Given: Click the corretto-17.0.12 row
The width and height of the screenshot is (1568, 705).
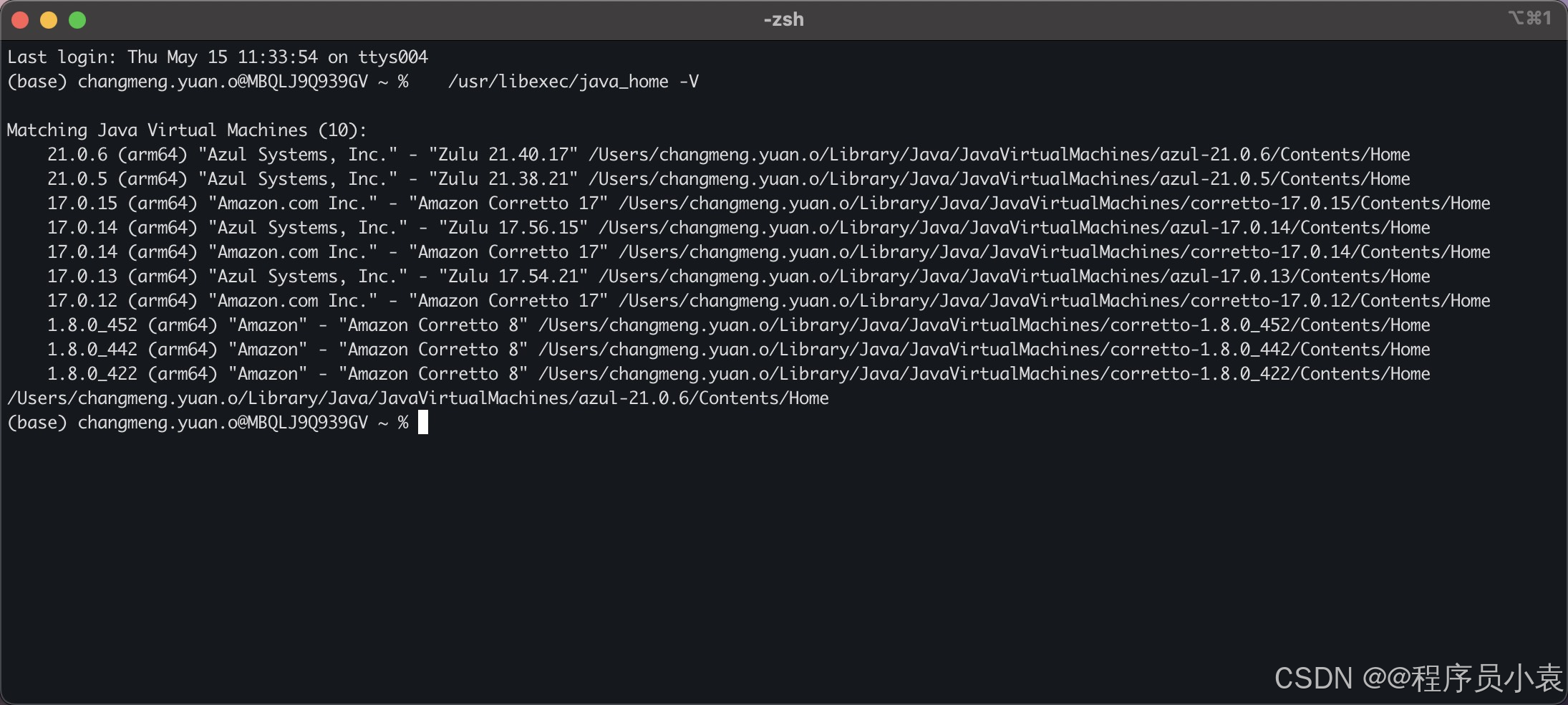Looking at the screenshot, I should tap(769, 301).
